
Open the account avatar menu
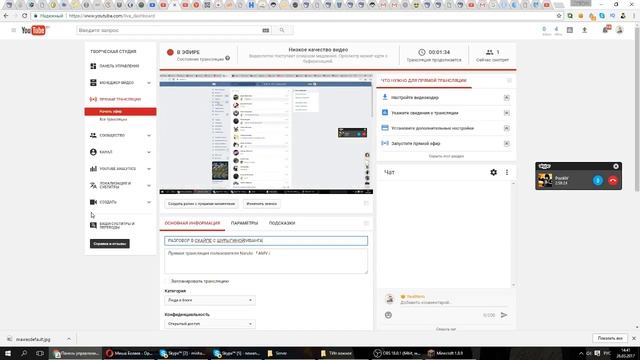coord(620,30)
